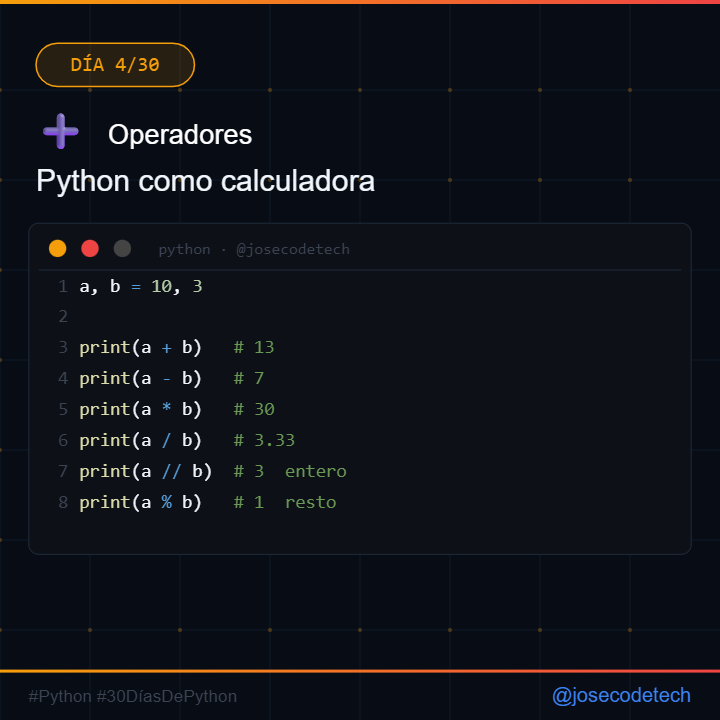Click the comment word resto
720x720 pixels.
310,503
